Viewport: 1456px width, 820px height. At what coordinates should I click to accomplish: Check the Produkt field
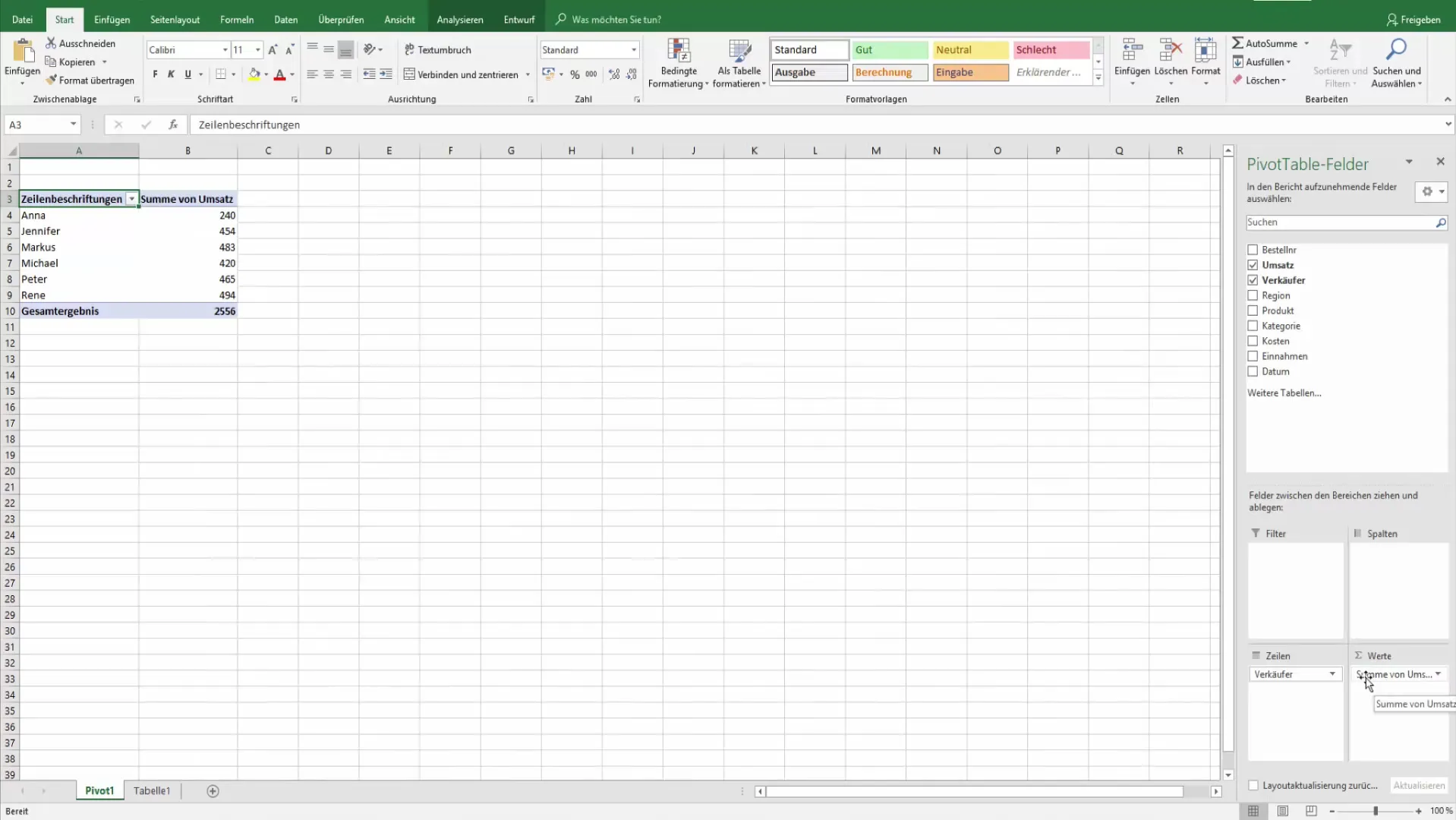pyautogui.click(x=1253, y=311)
